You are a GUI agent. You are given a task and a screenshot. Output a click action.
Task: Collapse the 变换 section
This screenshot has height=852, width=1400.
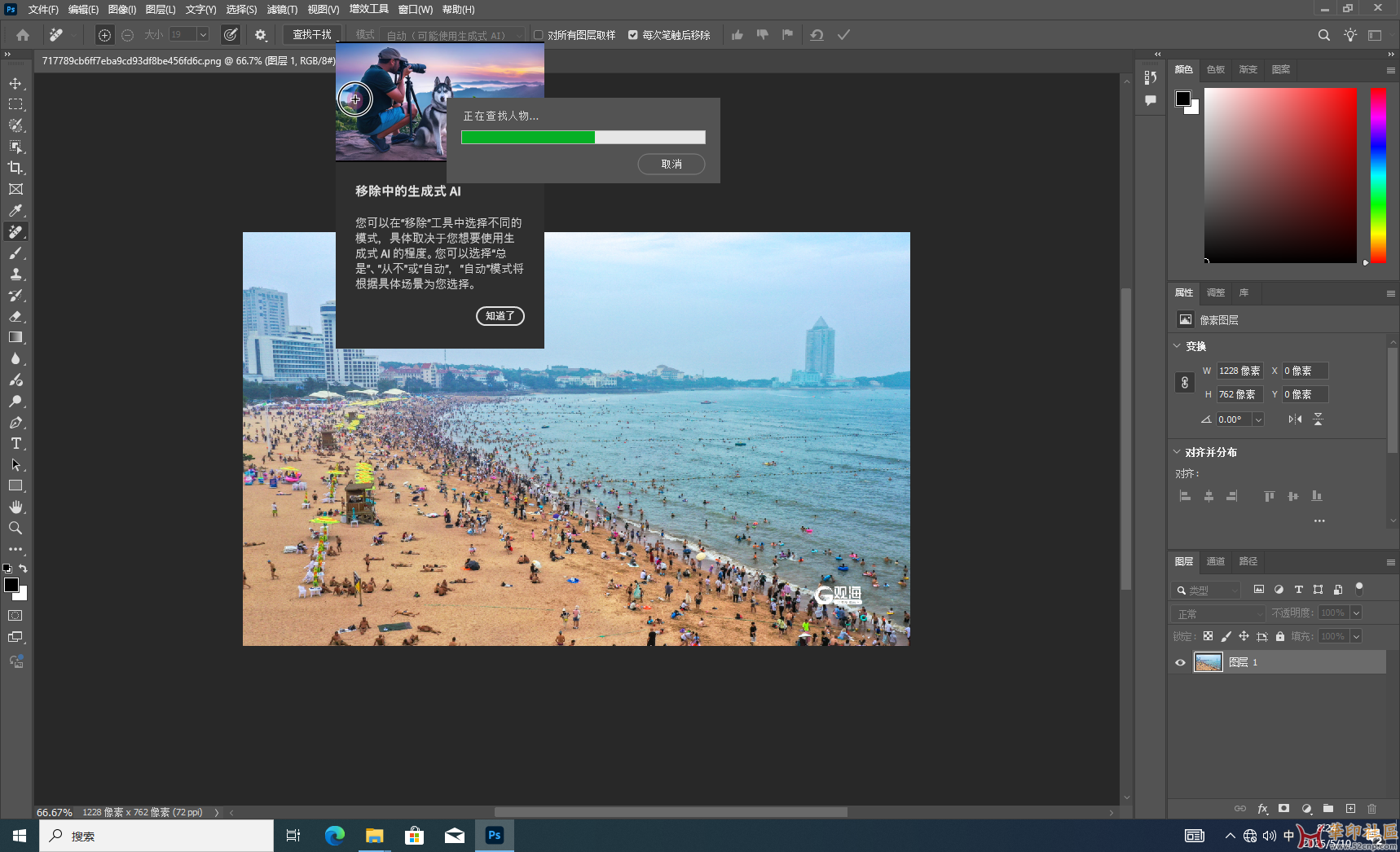(x=1177, y=346)
